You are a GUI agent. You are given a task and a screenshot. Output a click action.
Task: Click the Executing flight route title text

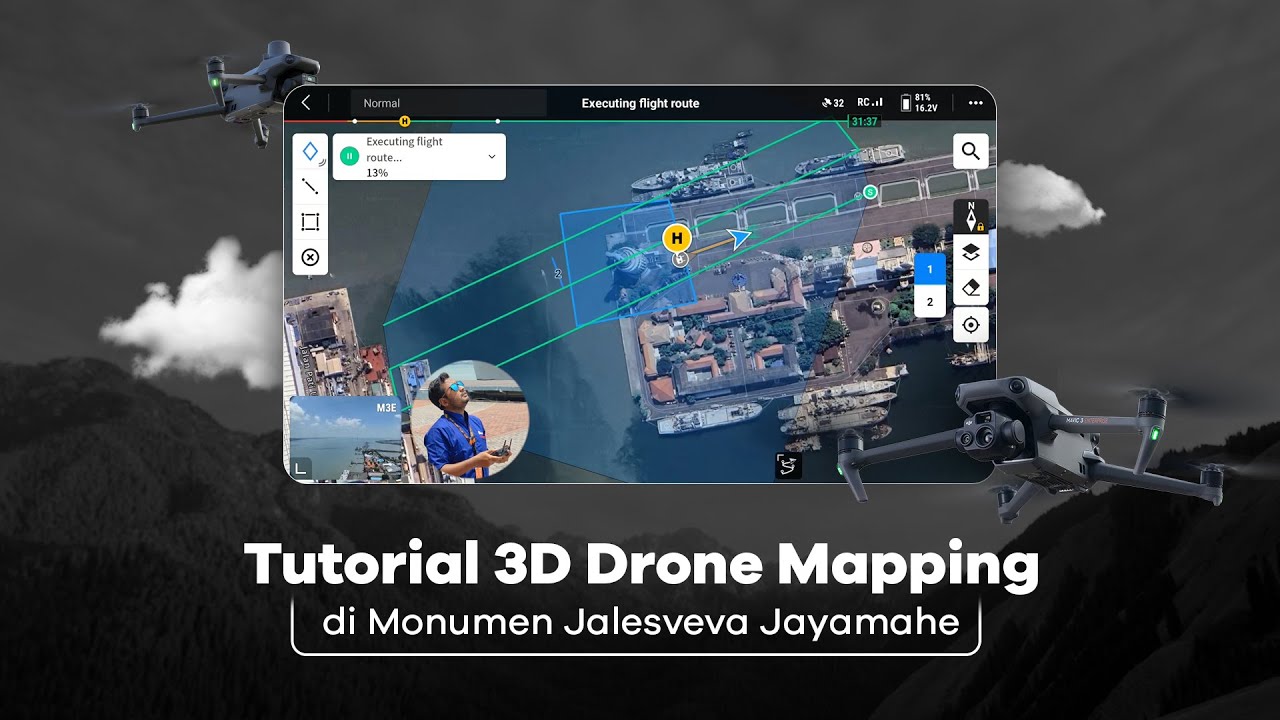point(640,103)
